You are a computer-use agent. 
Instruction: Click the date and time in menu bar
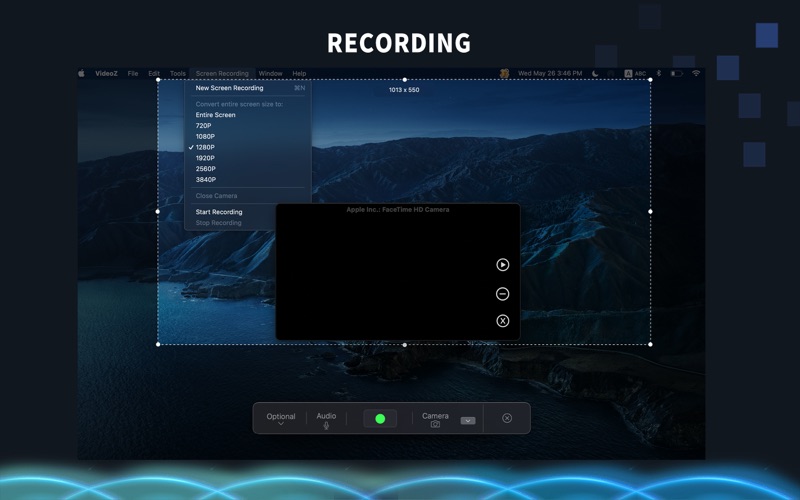point(550,73)
